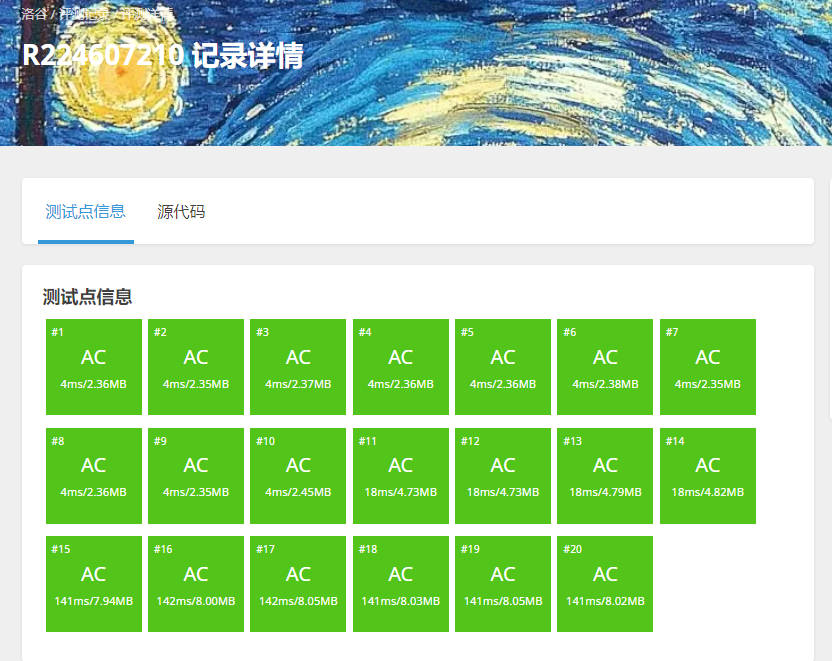The width and height of the screenshot is (832, 661).
Task: View test case #5 details
Action: coord(503,367)
